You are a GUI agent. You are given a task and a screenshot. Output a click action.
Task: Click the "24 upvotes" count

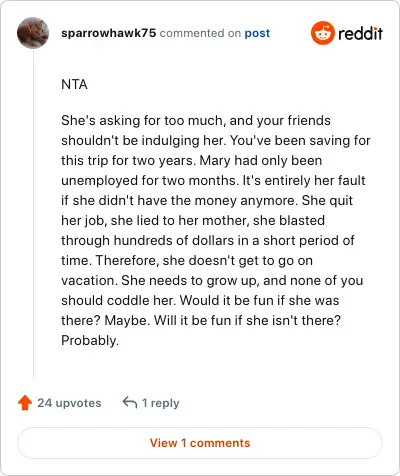pyautogui.click(x=69, y=403)
